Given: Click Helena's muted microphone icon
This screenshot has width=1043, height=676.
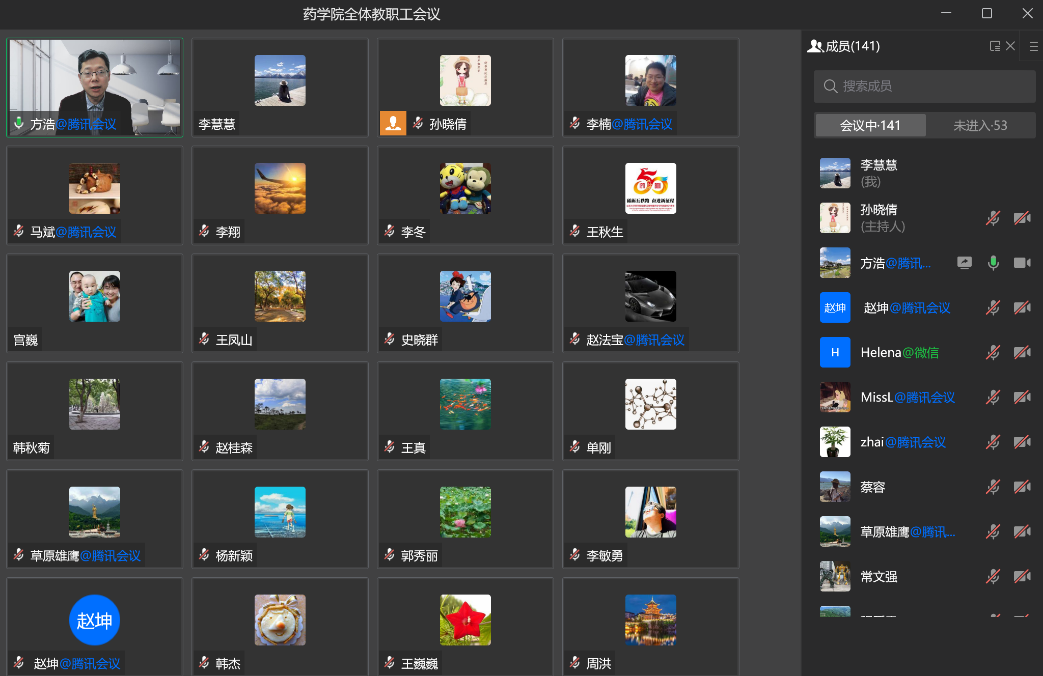Looking at the screenshot, I should (993, 352).
